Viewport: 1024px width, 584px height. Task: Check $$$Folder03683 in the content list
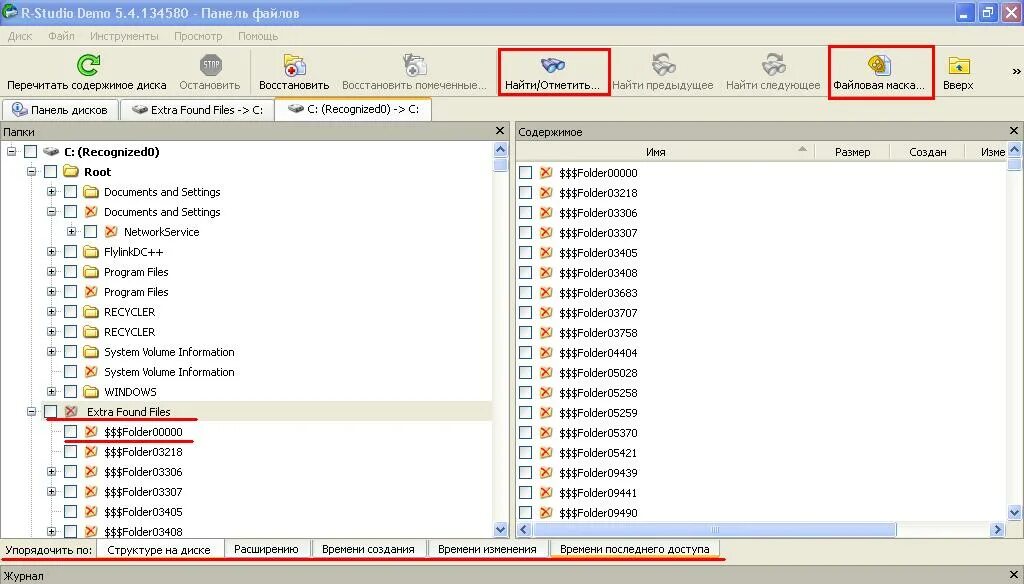pyautogui.click(x=525, y=293)
